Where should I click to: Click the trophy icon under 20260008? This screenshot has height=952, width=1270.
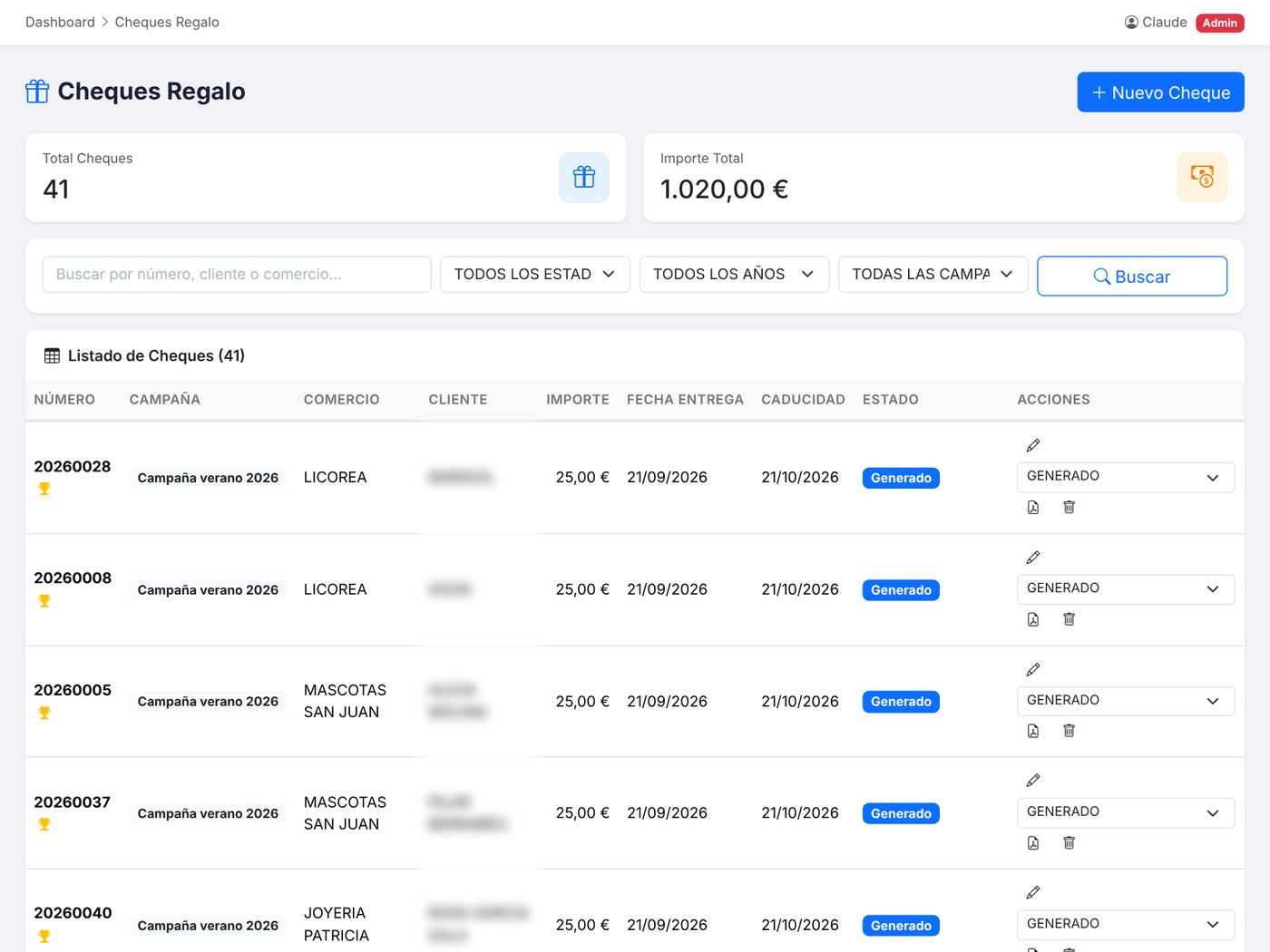[44, 600]
